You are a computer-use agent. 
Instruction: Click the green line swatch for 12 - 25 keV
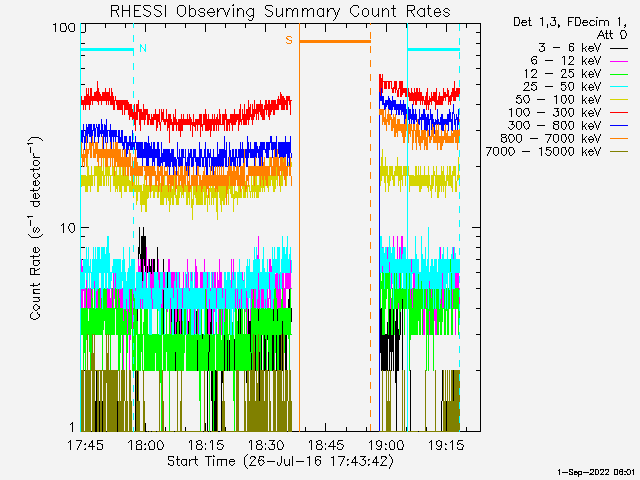(x=619, y=74)
